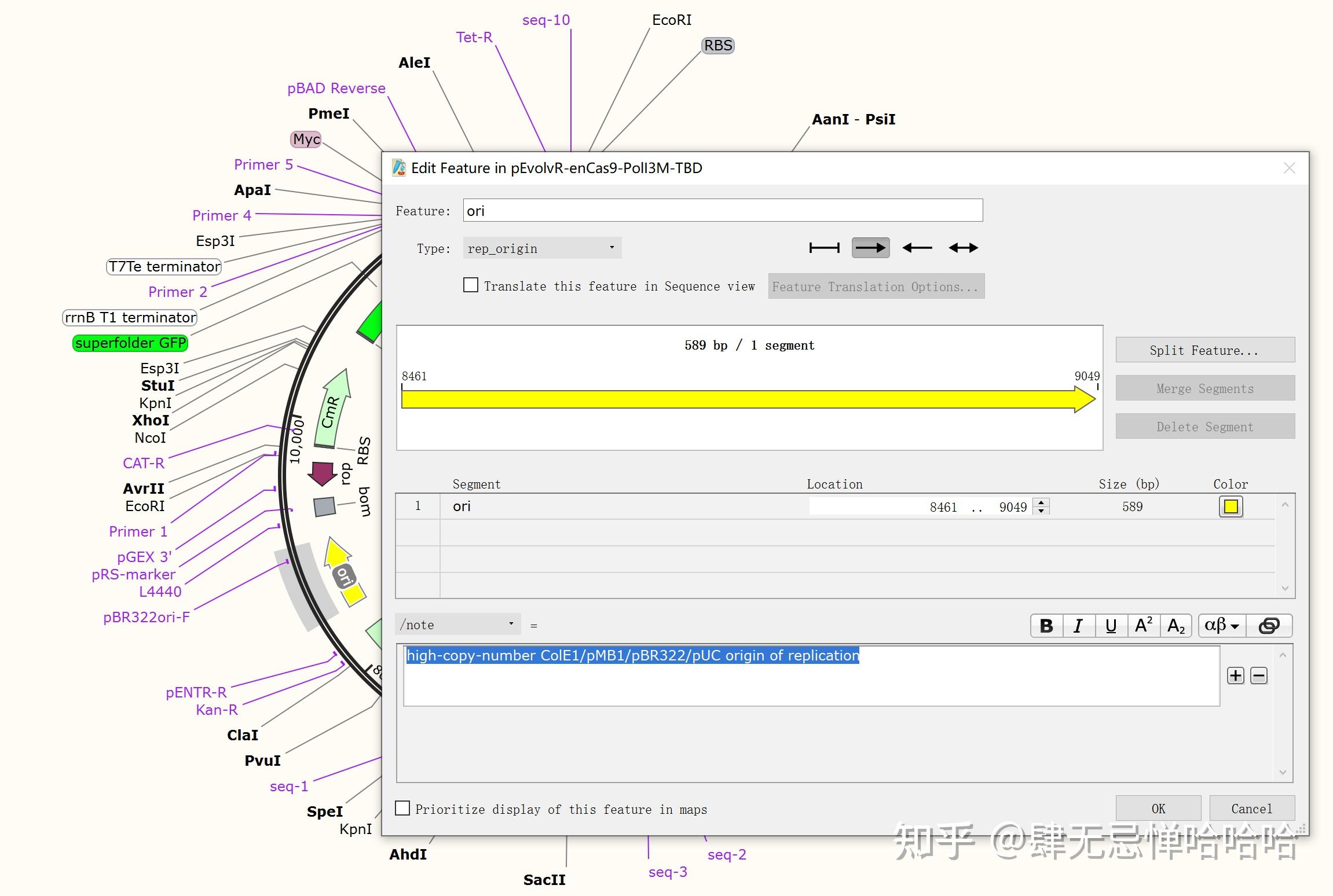Click RBS label near EcoRI on map
The height and width of the screenshot is (896, 1333).
point(718,45)
